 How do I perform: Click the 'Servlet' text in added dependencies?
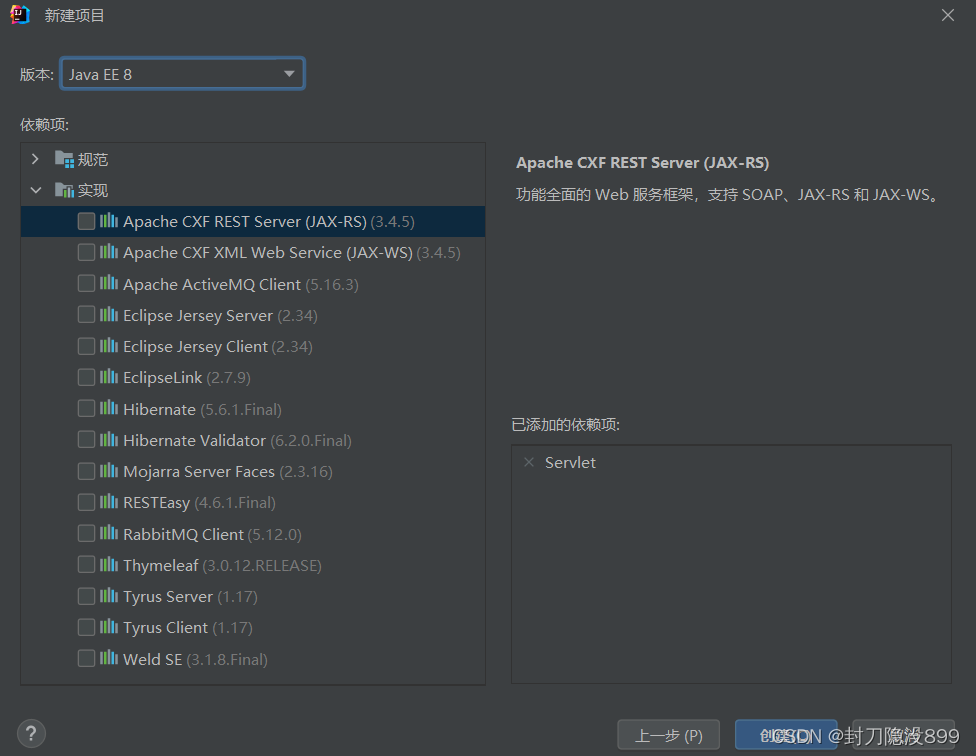(x=570, y=462)
